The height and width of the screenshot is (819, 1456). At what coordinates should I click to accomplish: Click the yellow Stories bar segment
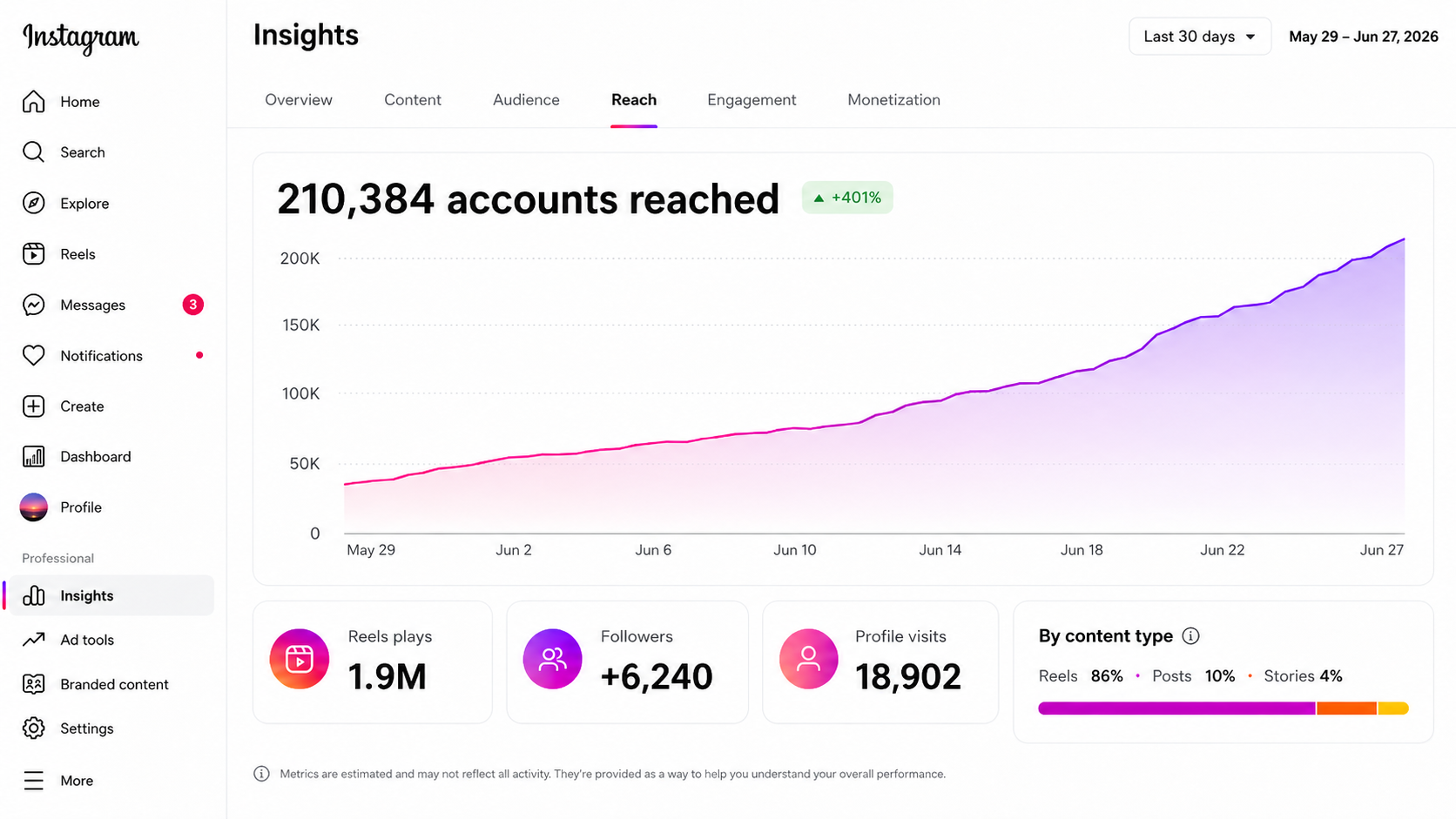pyautogui.click(x=1393, y=708)
